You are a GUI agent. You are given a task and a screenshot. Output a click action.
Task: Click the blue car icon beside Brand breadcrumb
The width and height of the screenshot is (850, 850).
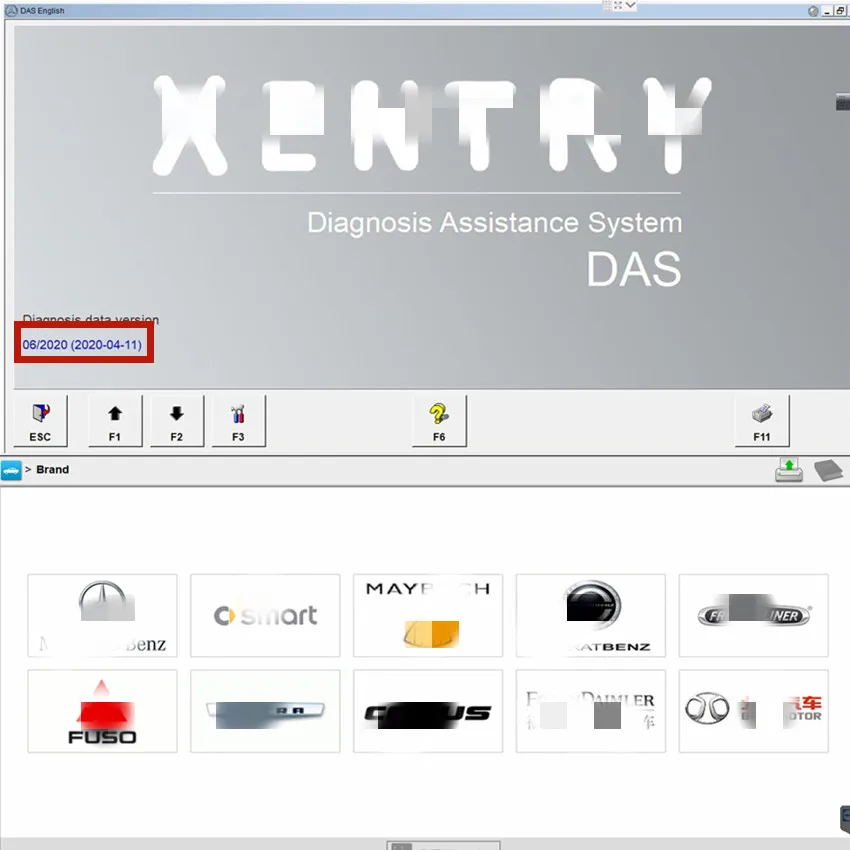(x=11, y=469)
